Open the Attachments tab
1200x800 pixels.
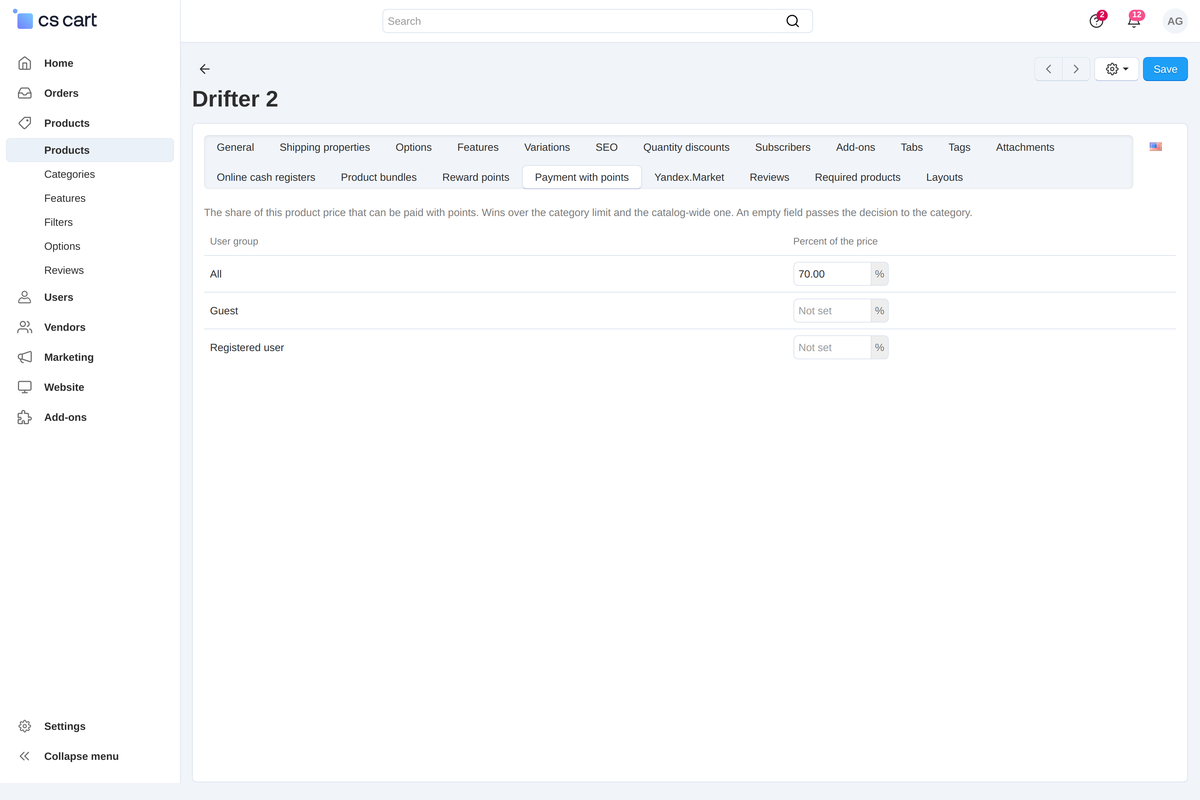[x=1025, y=147]
